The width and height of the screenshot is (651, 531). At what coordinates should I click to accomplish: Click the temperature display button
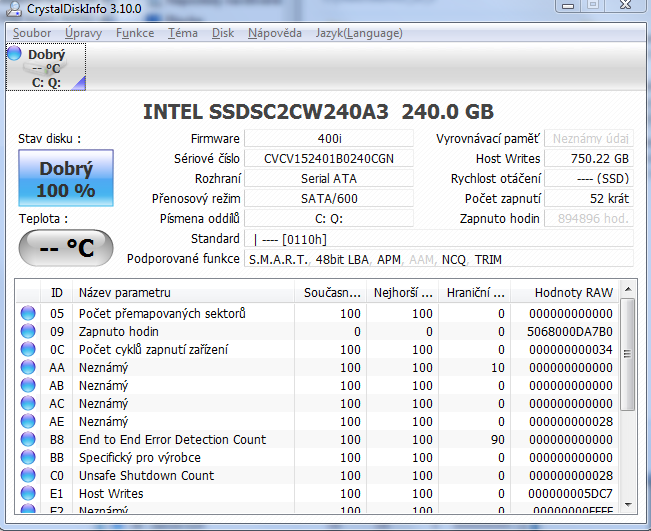[65, 247]
